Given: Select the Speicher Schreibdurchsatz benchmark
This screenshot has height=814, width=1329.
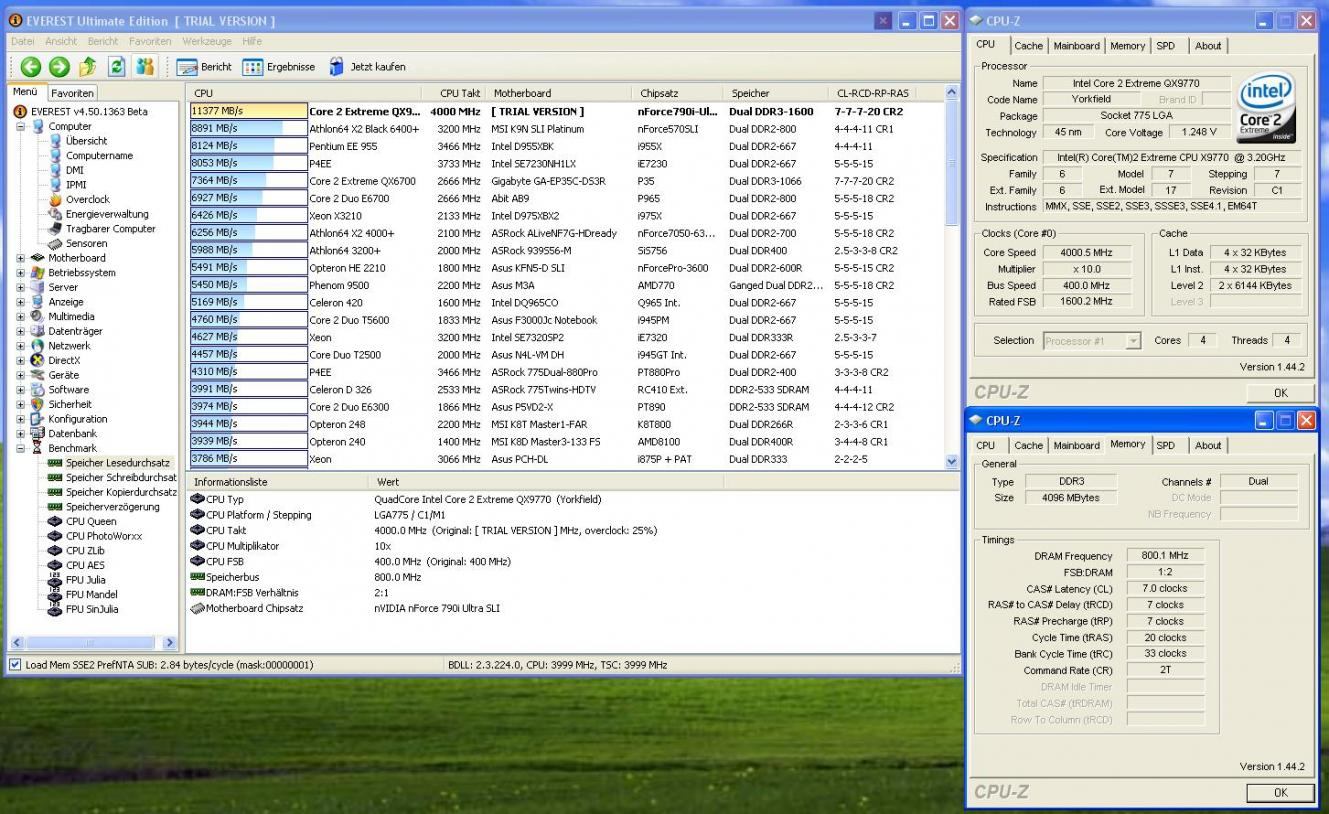Looking at the screenshot, I should [120, 478].
